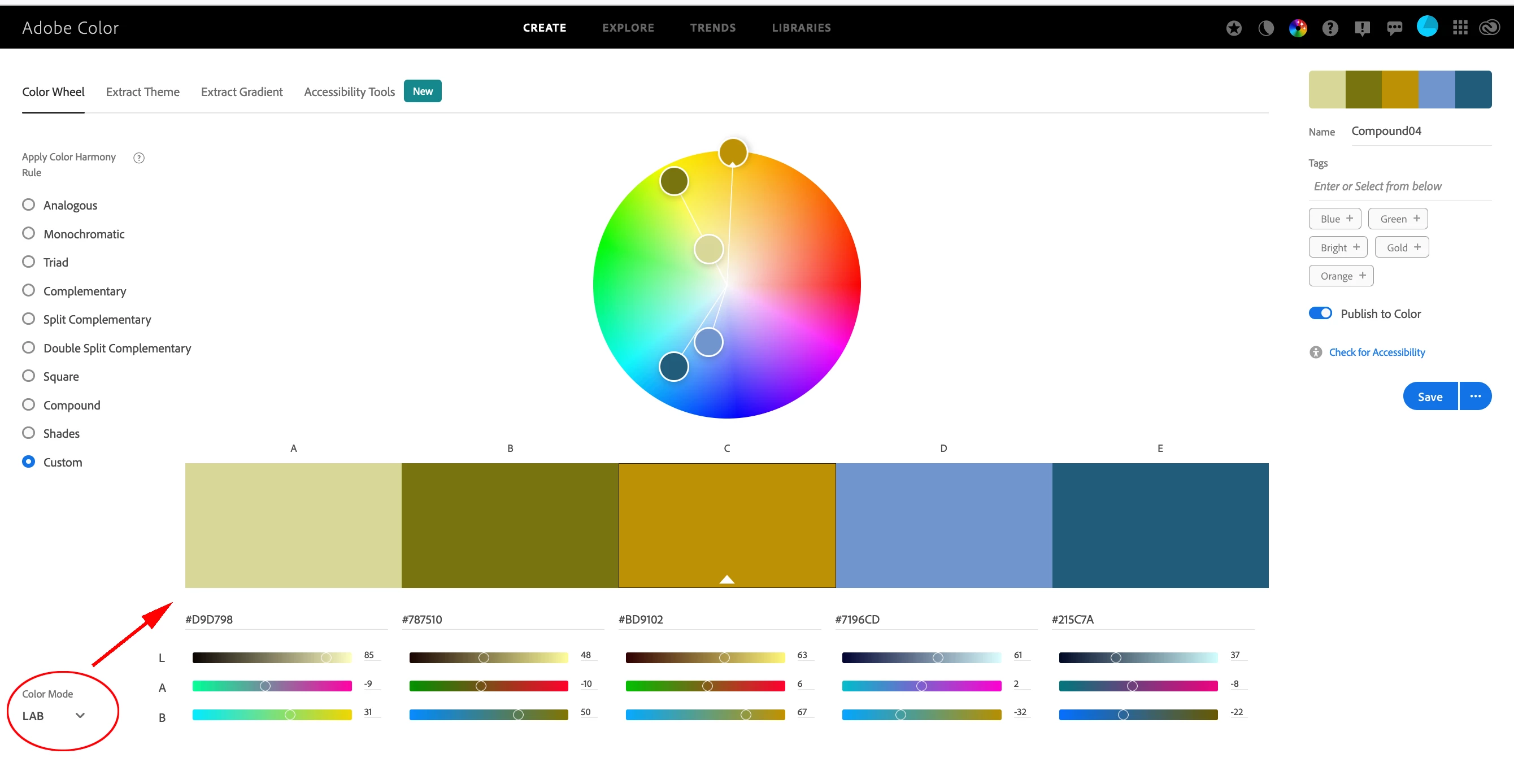Open the EXPLORE menu in the header
The image size is (1514, 784).
(628, 28)
